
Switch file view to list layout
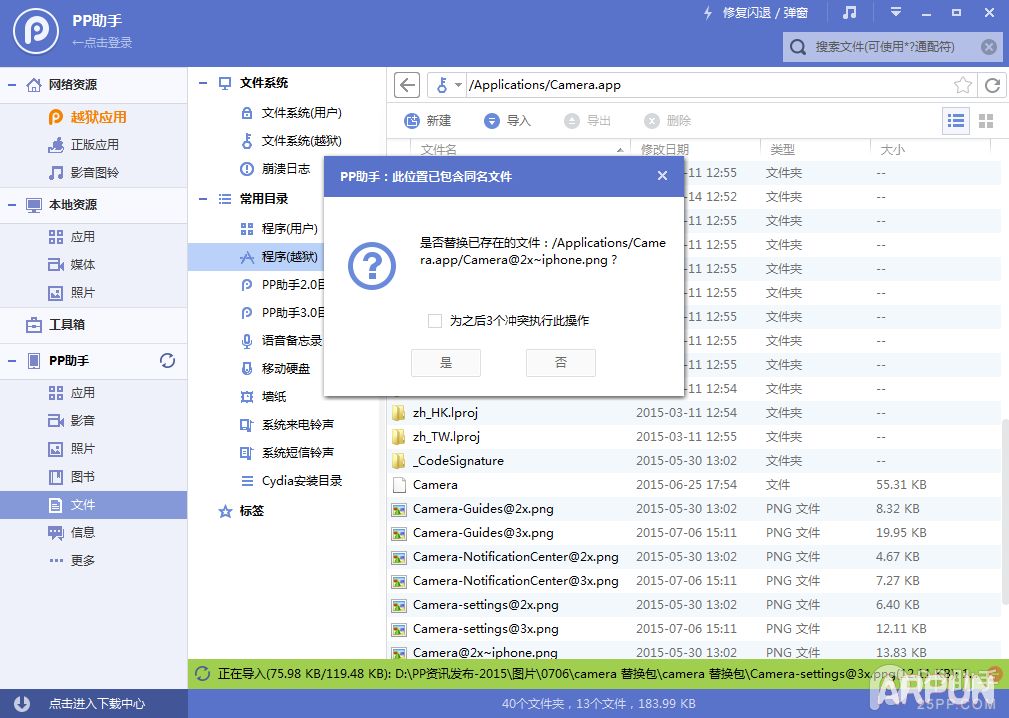pos(955,120)
